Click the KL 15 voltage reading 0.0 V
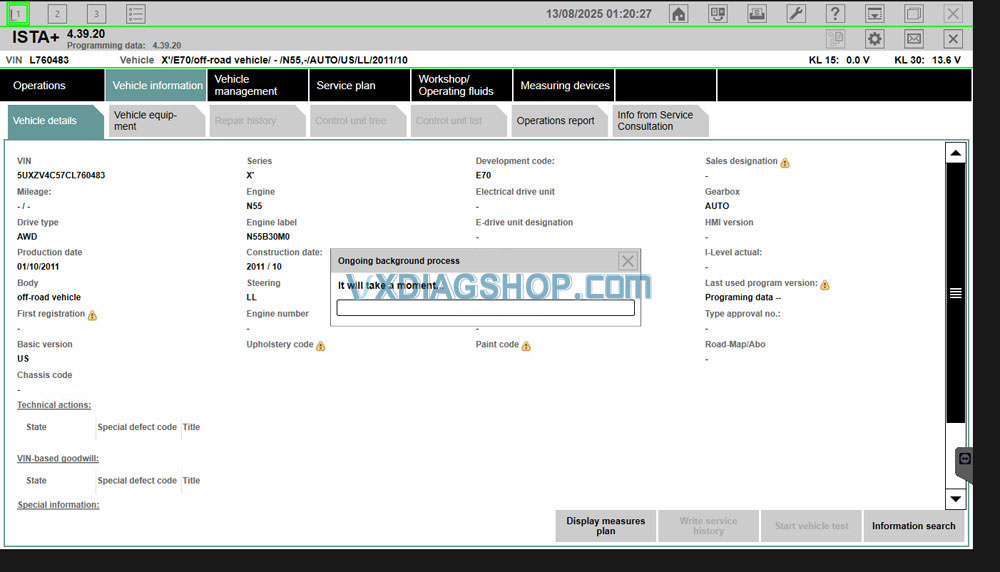 [858, 60]
